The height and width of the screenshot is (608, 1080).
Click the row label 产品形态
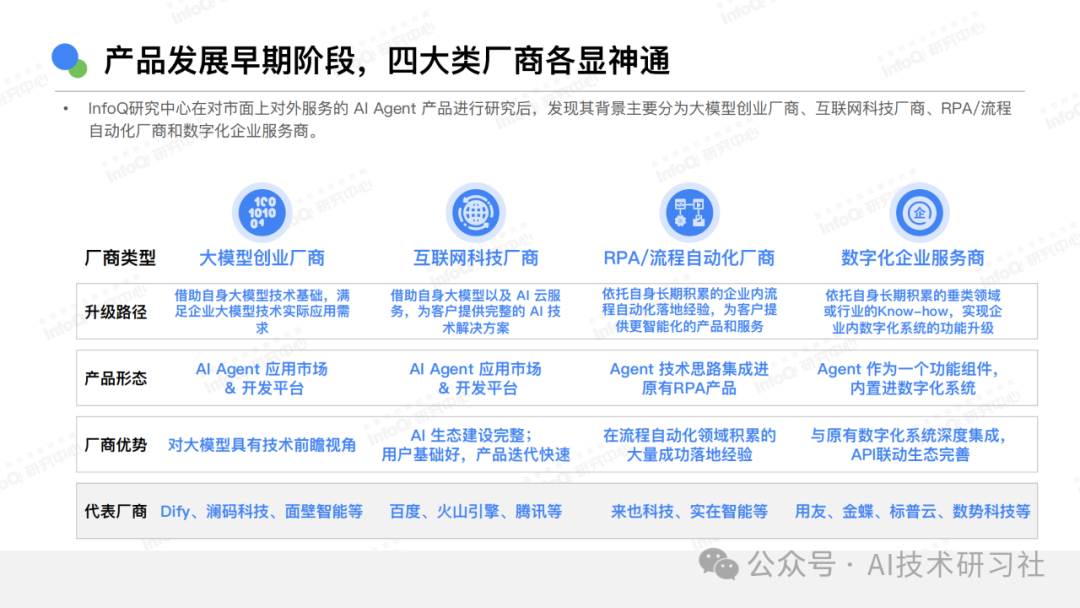tap(116, 378)
